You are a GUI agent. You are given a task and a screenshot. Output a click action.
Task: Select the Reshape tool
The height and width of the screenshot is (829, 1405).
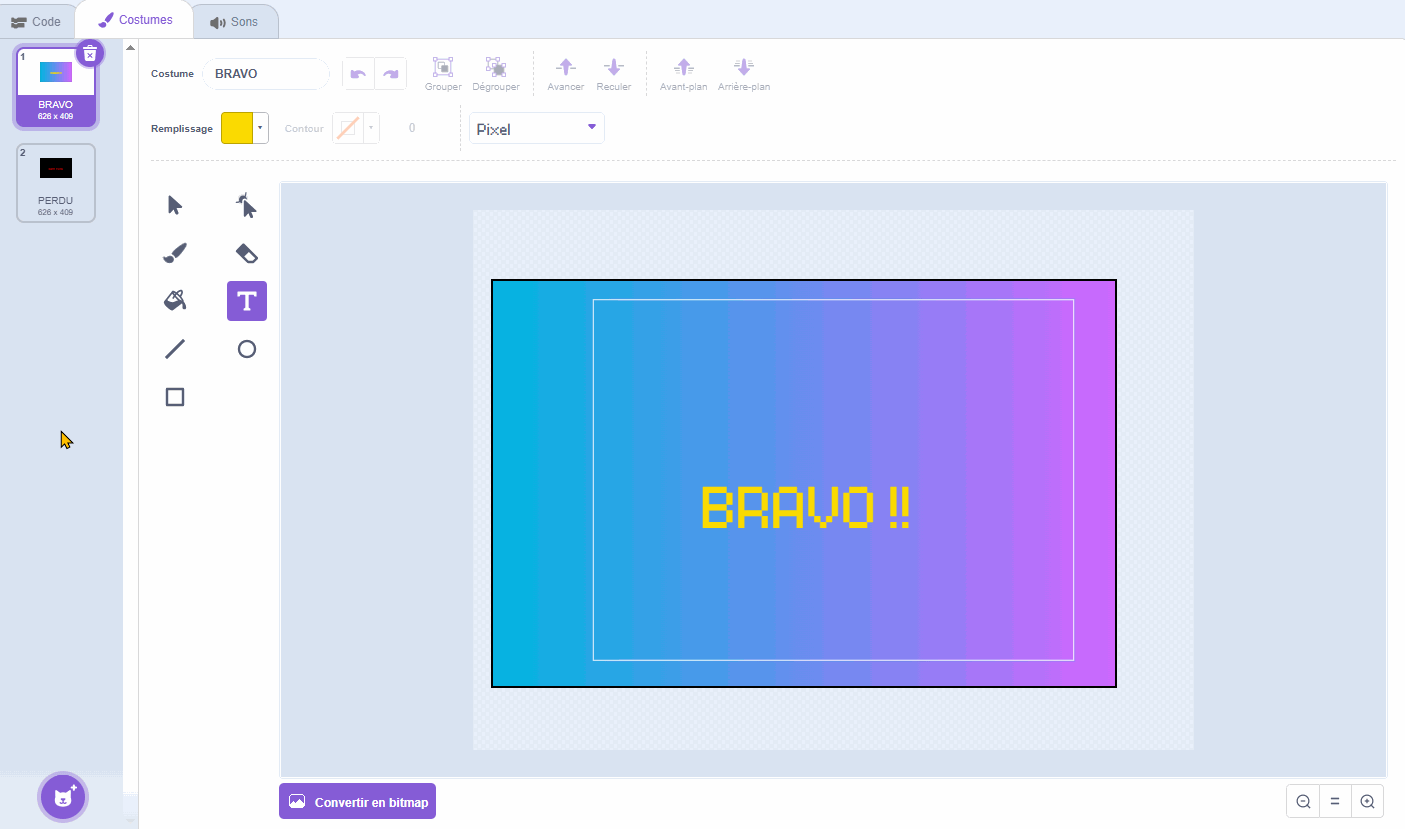pyautogui.click(x=246, y=206)
